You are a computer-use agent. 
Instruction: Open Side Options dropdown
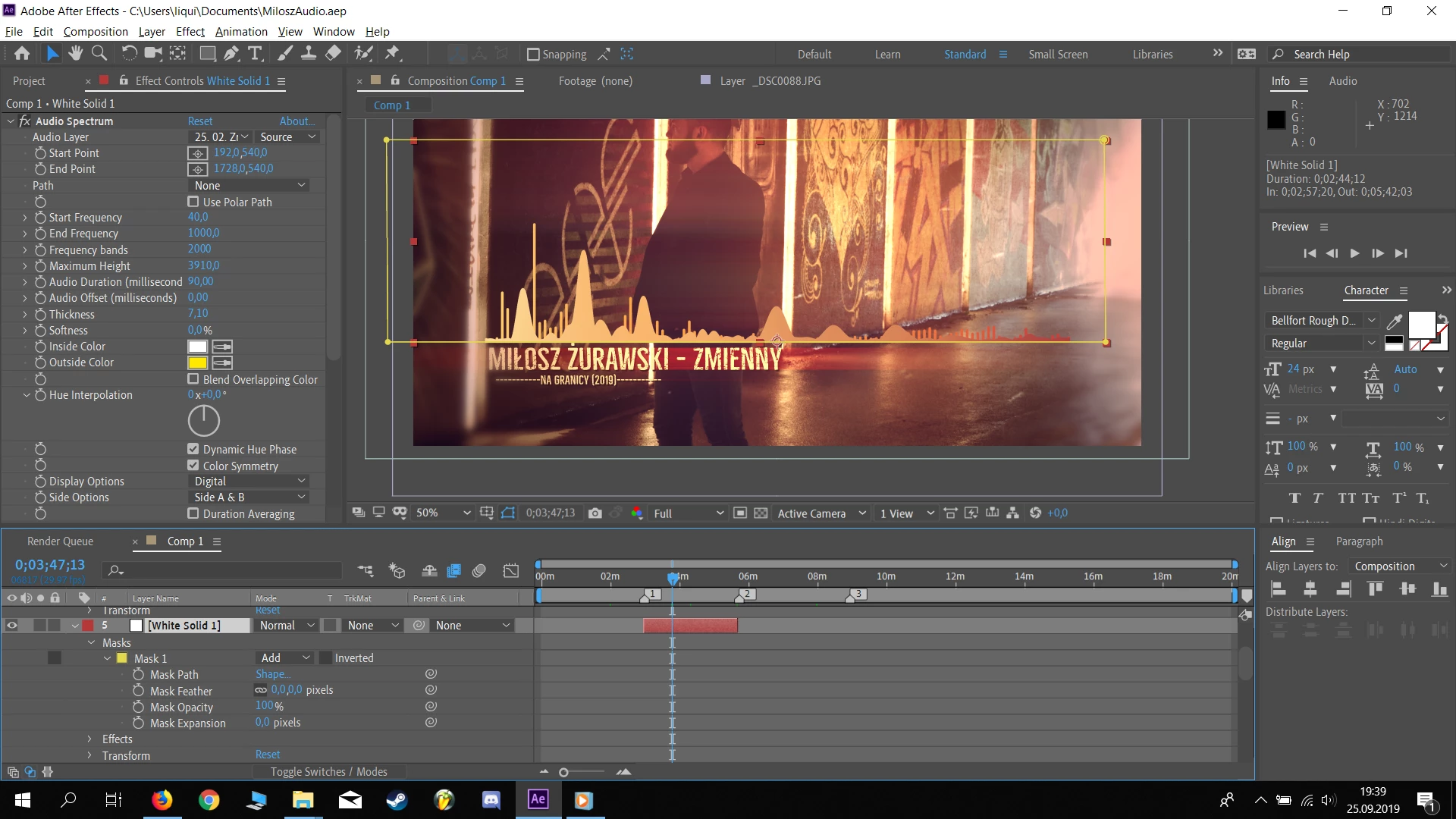[x=249, y=497]
